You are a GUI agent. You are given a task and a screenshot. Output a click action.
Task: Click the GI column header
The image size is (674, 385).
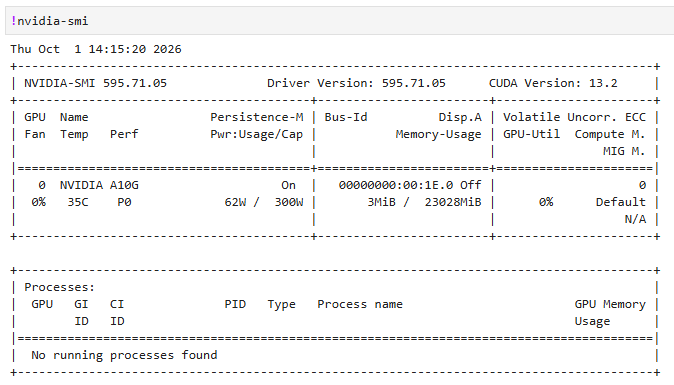(x=81, y=304)
